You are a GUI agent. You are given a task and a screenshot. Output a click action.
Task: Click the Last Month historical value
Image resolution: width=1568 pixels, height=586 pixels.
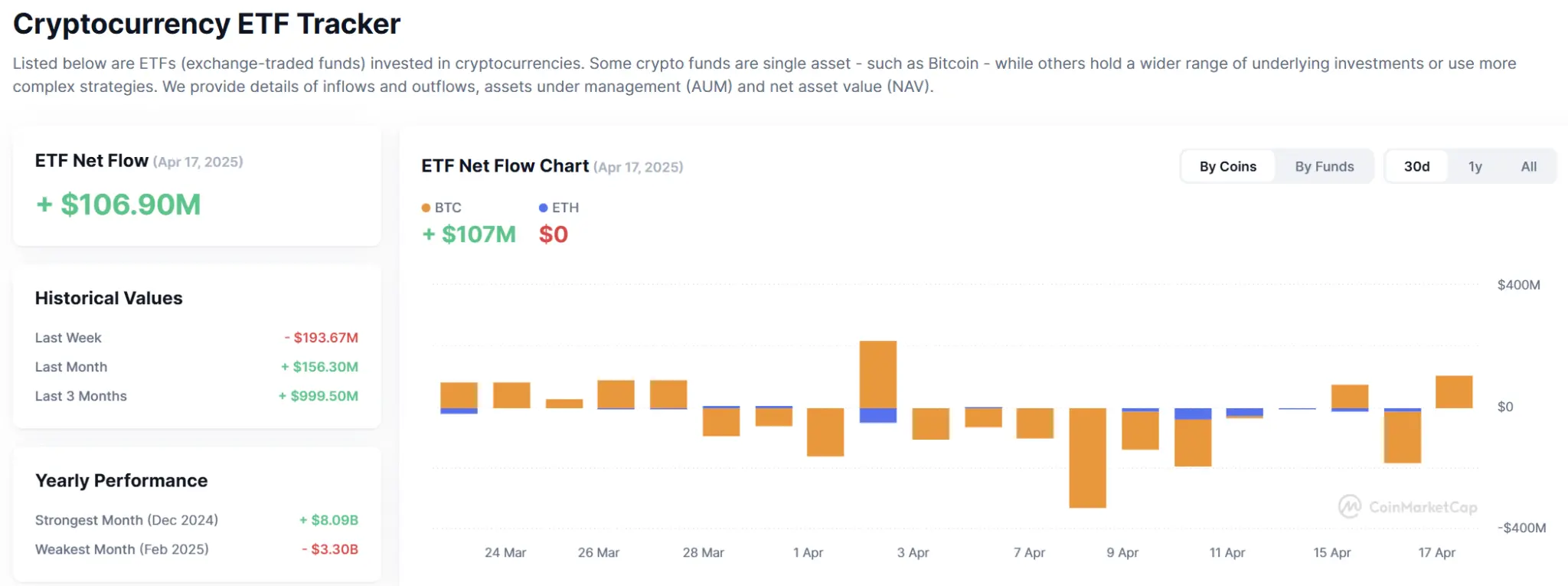(x=319, y=367)
